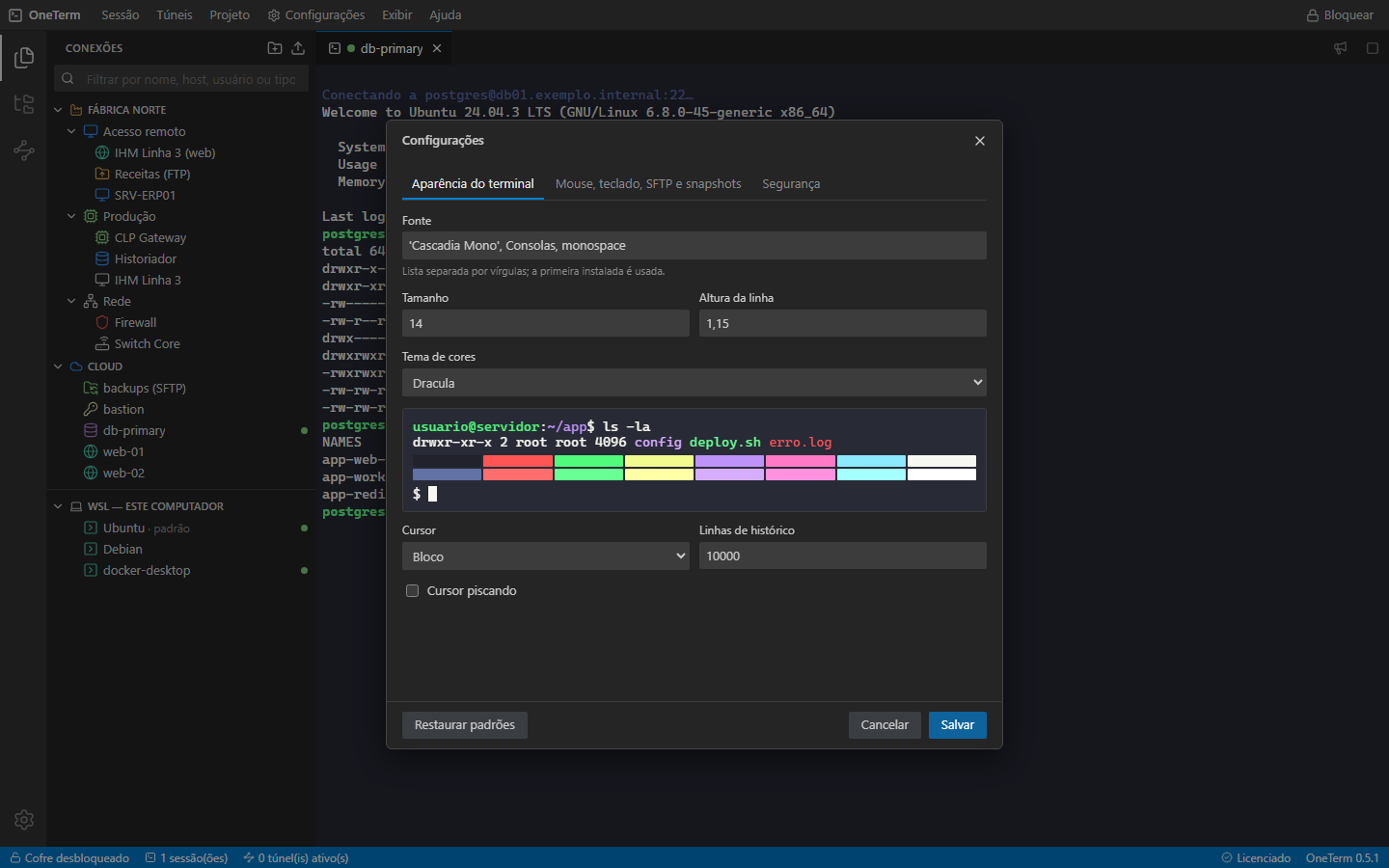
Task: Switch to the Segurança tab
Action: [791, 184]
